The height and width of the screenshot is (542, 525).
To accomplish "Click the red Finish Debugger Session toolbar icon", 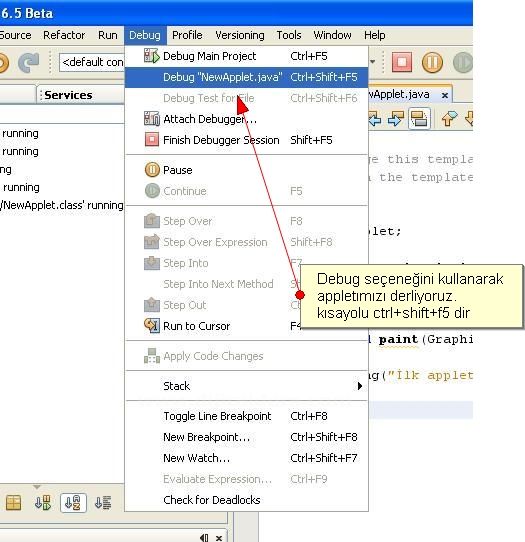I will [402, 62].
